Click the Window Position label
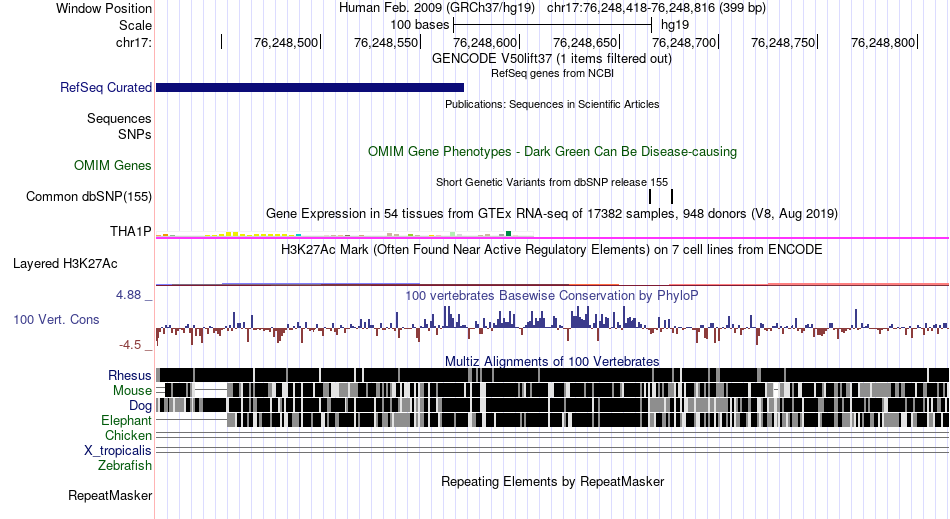The height and width of the screenshot is (519, 950). (104, 8)
